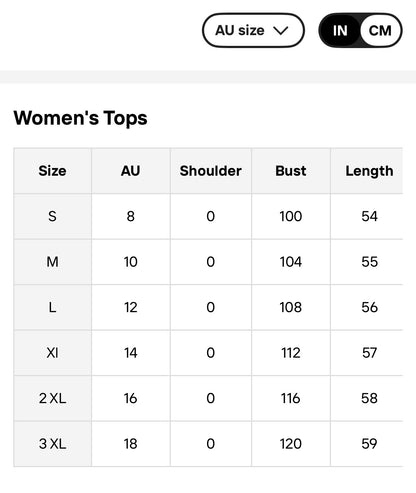Select the 3 XL size row label

[x=52, y=444]
